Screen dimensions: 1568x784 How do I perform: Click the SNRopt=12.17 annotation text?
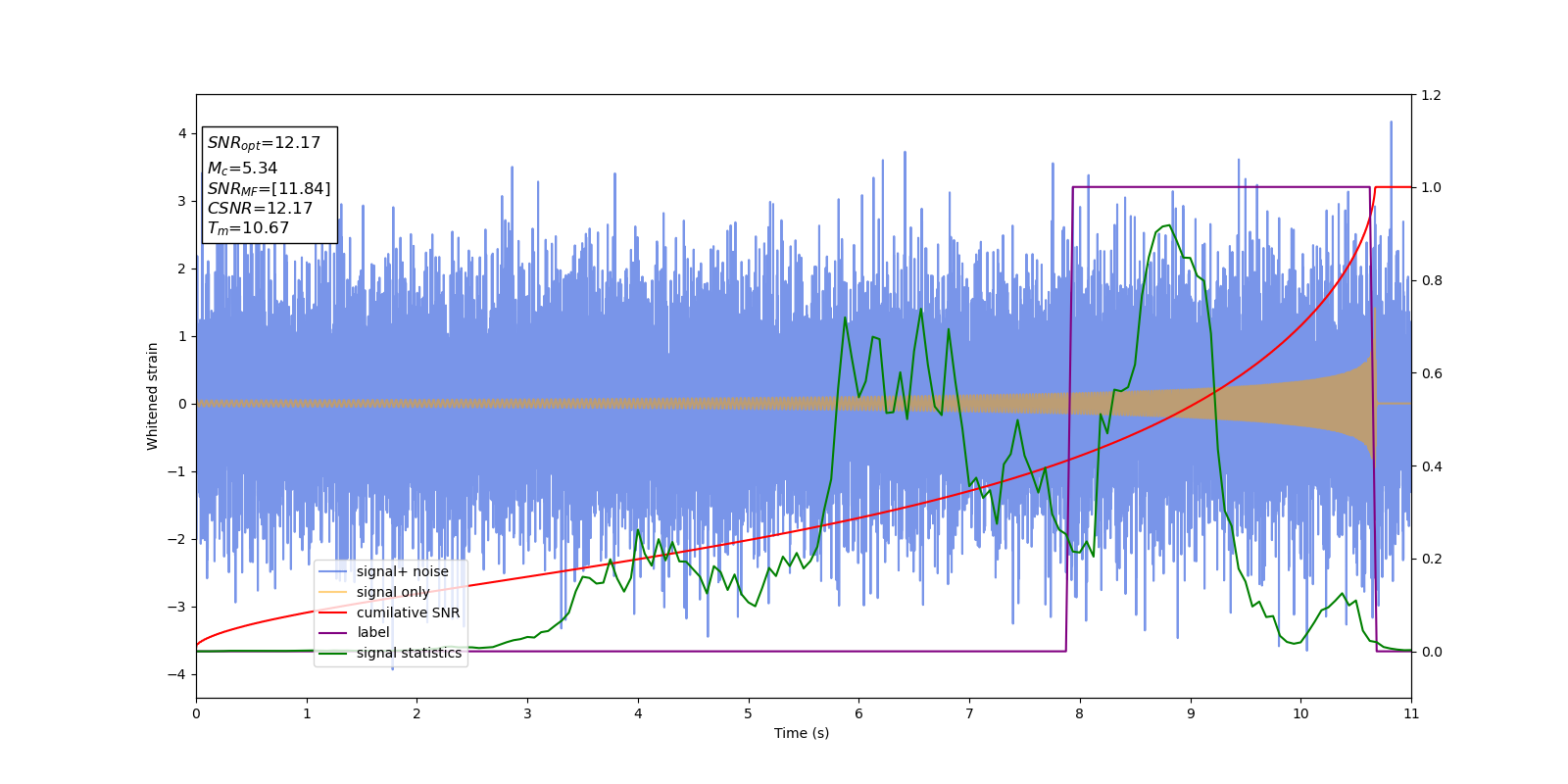click(x=264, y=143)
